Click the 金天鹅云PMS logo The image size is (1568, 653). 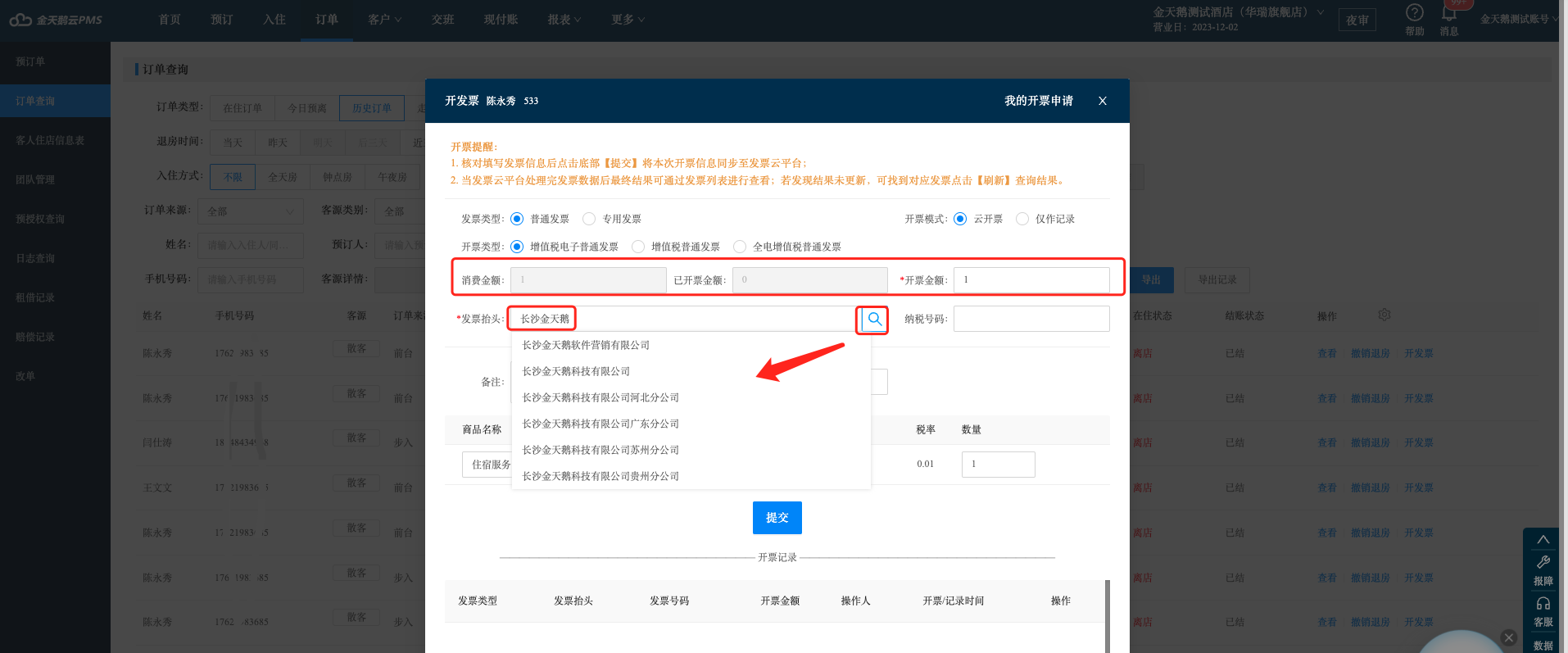(x=56, y=20)
